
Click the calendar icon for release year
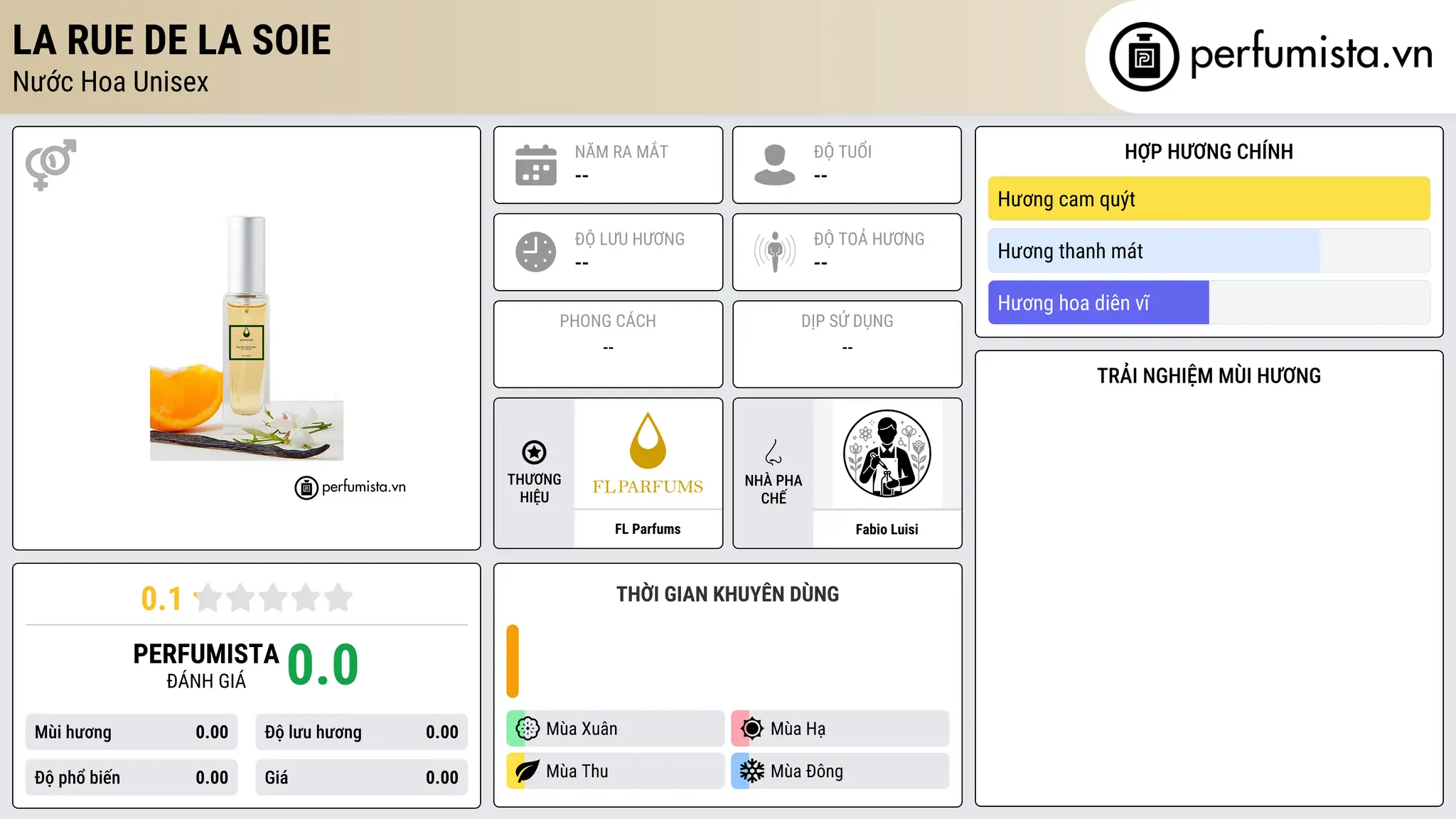(536, 165)
